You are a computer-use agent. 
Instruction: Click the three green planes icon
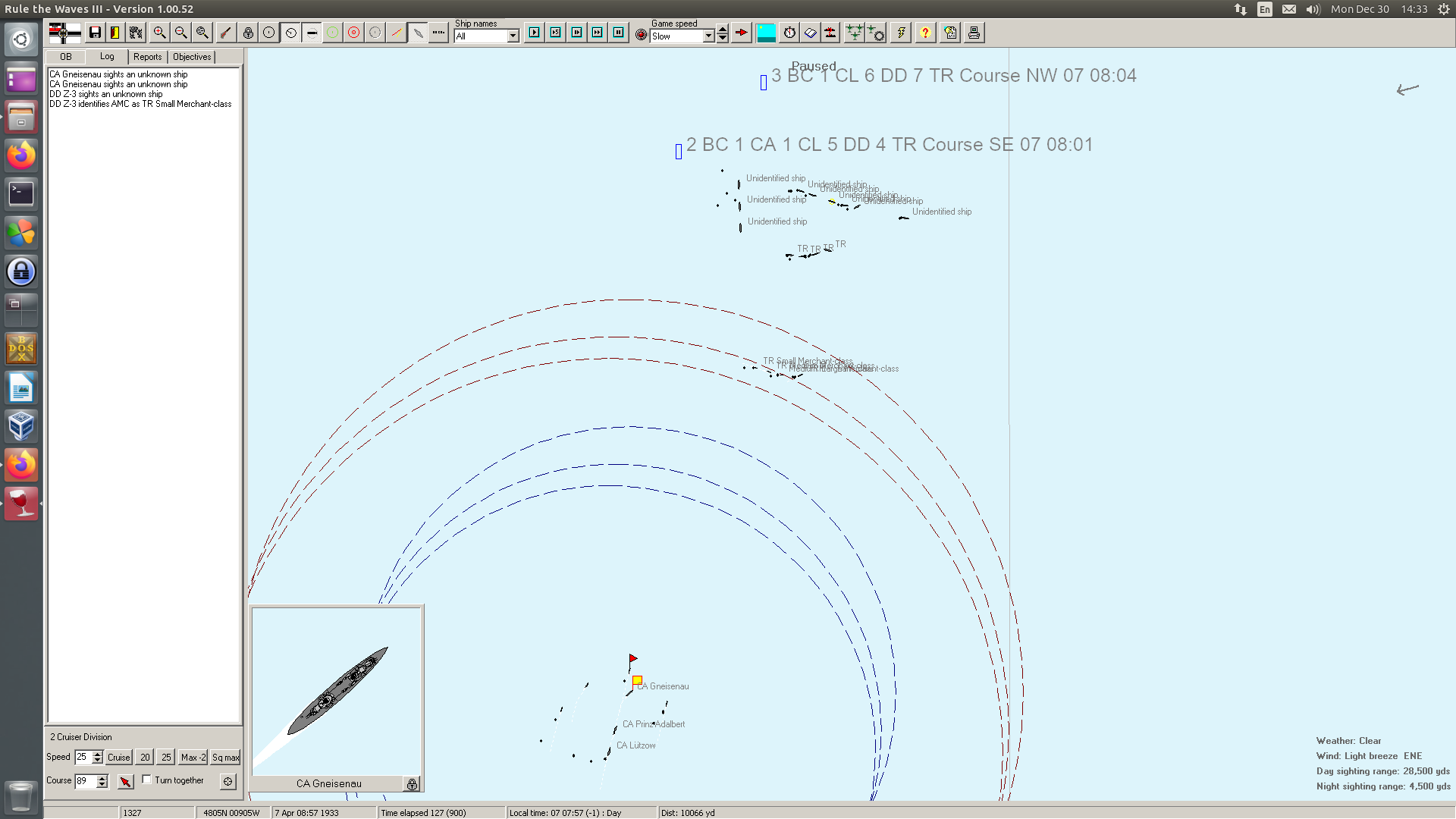point(855,33)
